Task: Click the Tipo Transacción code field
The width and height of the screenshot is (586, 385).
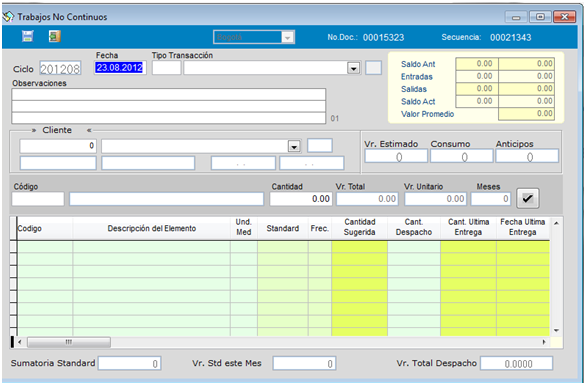Action: (x=166, y=68)
